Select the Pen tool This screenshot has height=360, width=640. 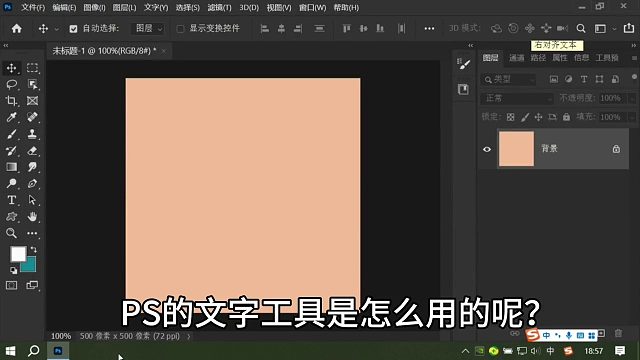(32, 184)
